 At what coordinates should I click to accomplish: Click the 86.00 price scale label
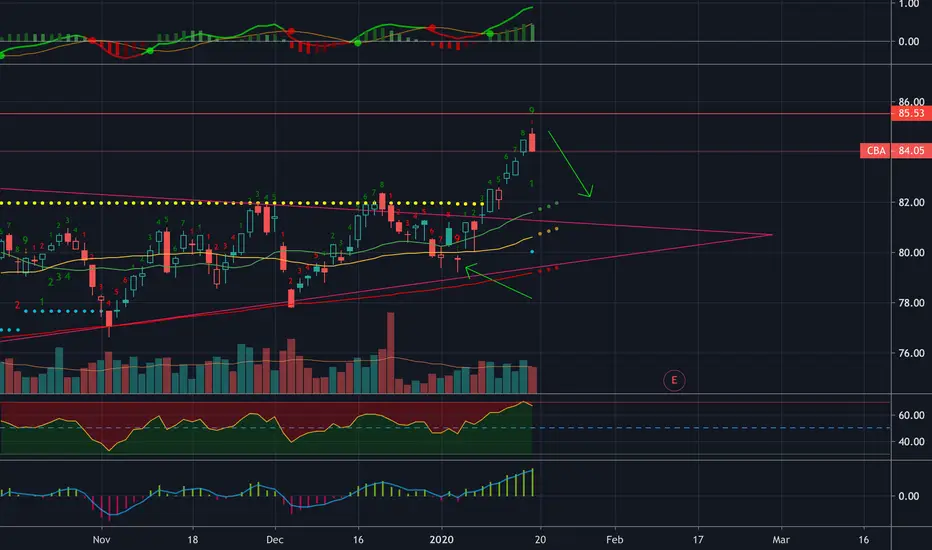point(911,102)
